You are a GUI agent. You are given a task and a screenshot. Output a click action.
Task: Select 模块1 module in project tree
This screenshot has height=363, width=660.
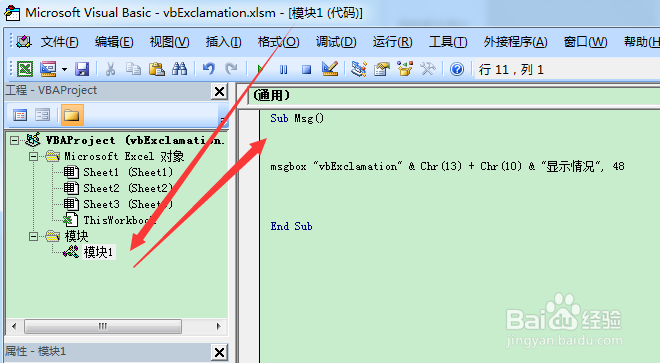coord(98,252)
